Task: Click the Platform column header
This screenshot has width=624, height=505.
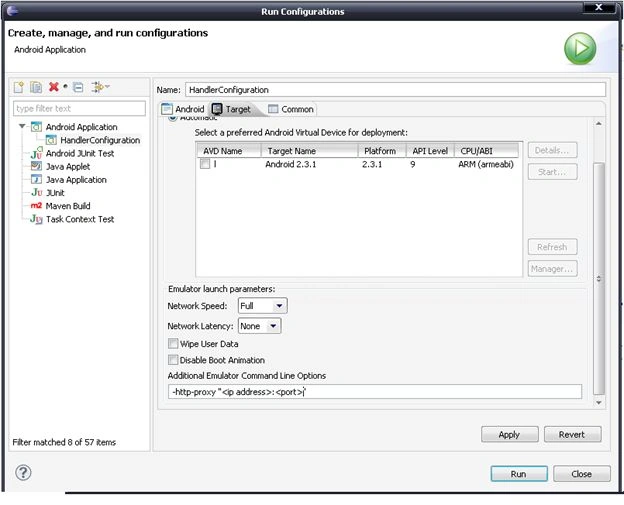Action: 382,151
